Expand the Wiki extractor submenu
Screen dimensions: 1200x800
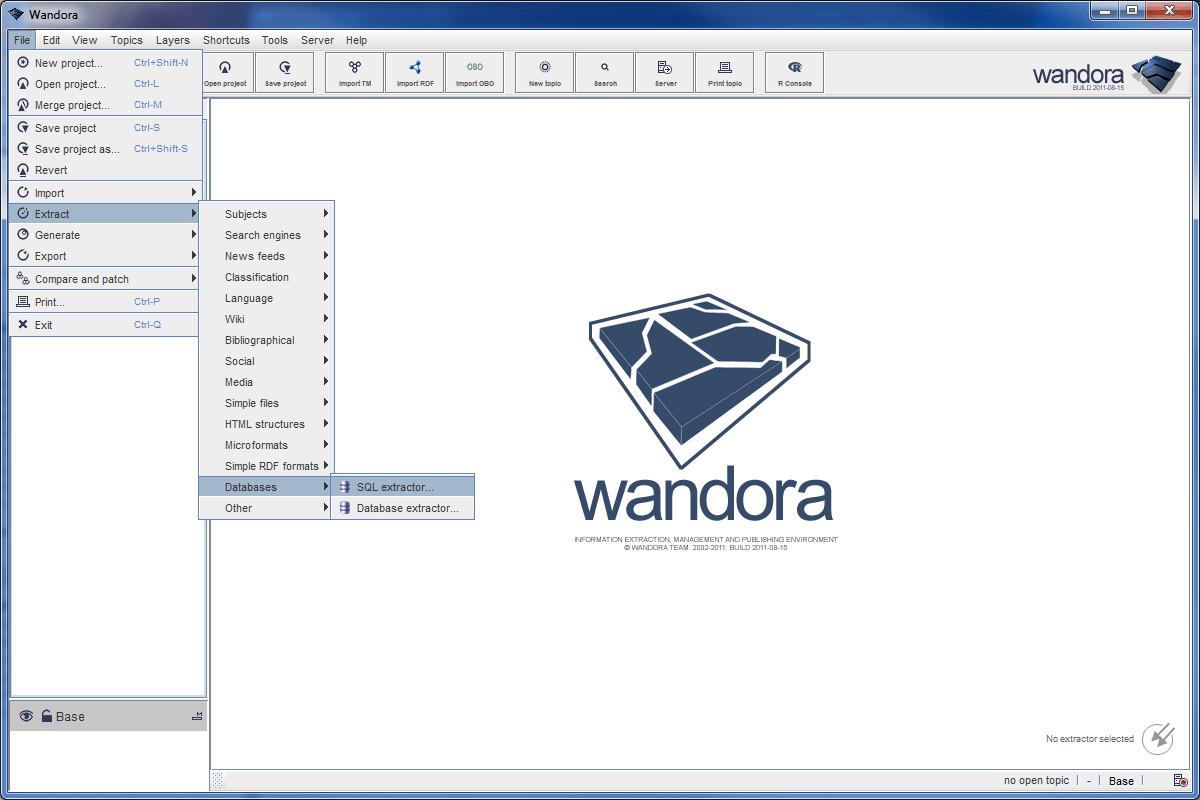tap(236, 319)
